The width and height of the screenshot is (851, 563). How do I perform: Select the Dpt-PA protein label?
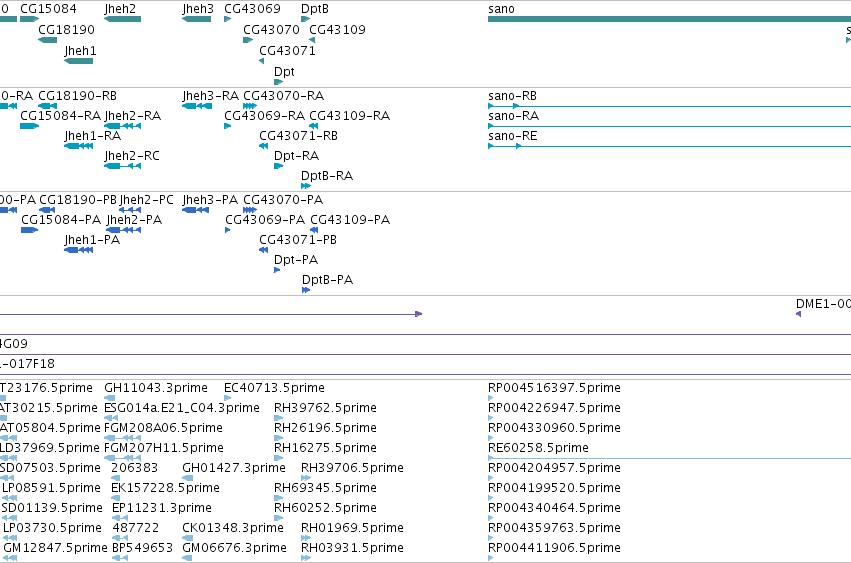click(x=296, y=260)
